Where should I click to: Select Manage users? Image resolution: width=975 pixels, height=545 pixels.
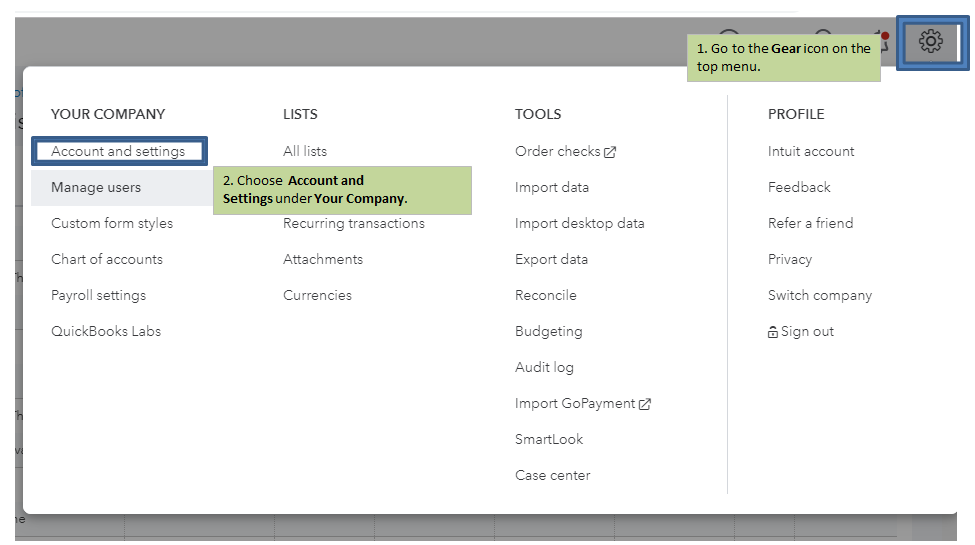point(96,187)
